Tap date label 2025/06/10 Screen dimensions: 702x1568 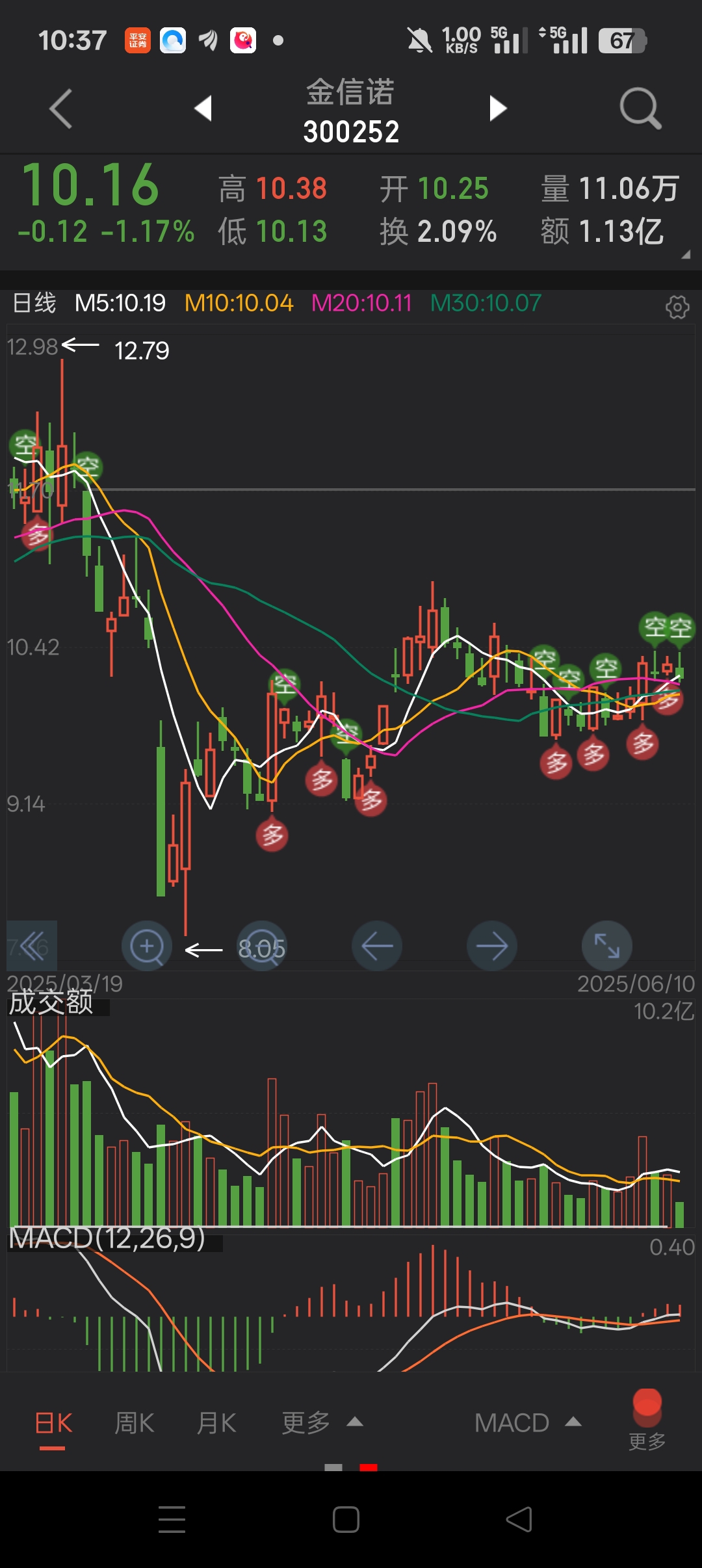(x=636, y=984)
